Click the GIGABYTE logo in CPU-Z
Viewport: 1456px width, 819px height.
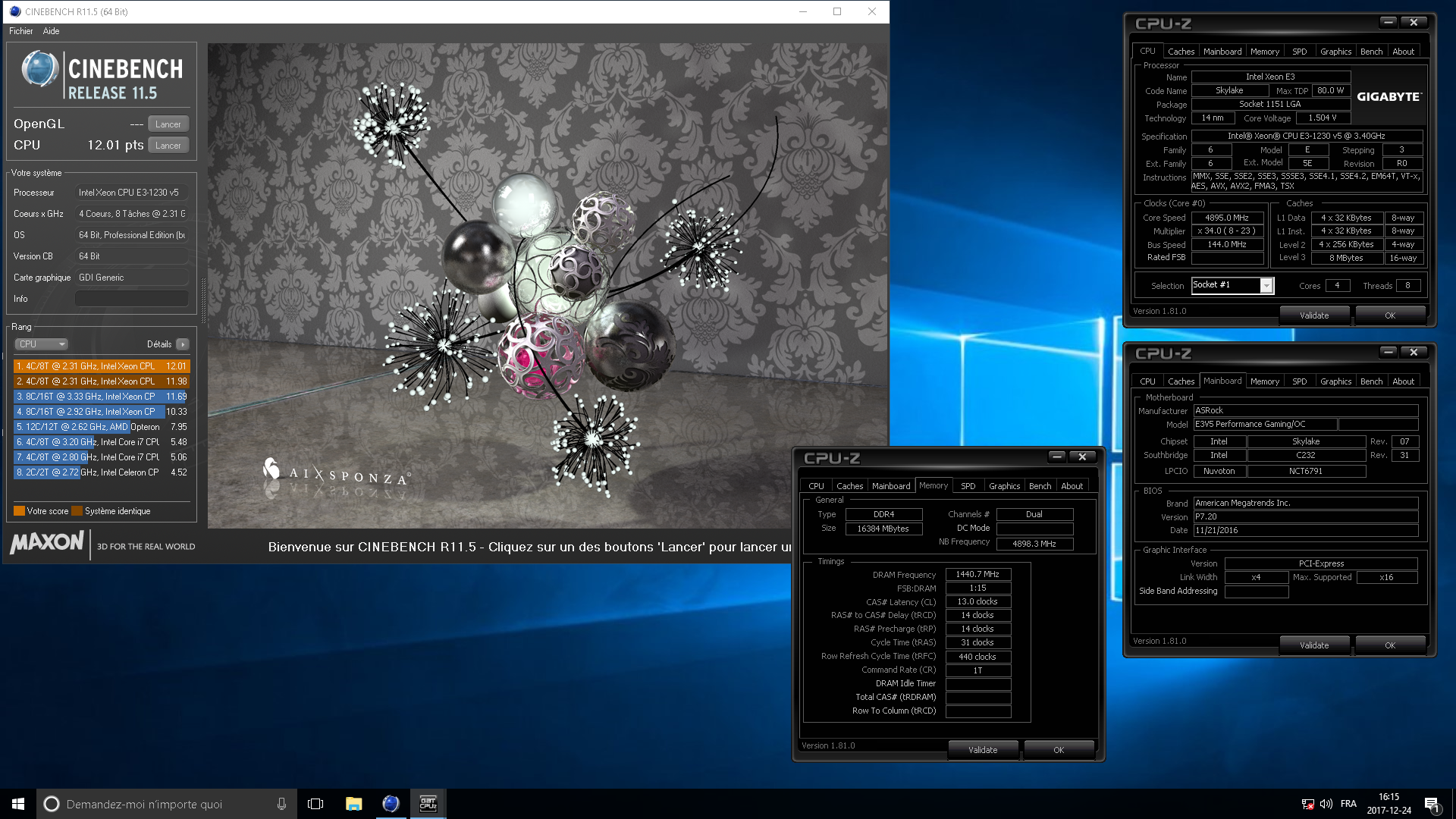(x=1389, y=97)
